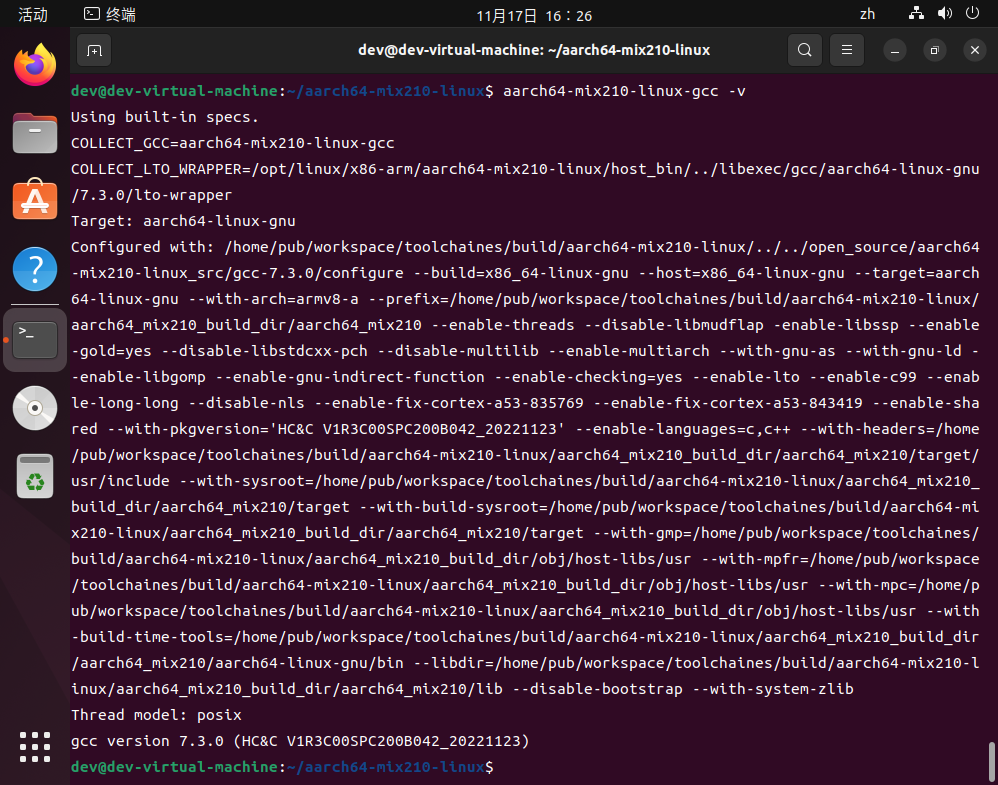Open the date and time calendar
This screenshot has width=998, height=785.
(x=534, y=15)
